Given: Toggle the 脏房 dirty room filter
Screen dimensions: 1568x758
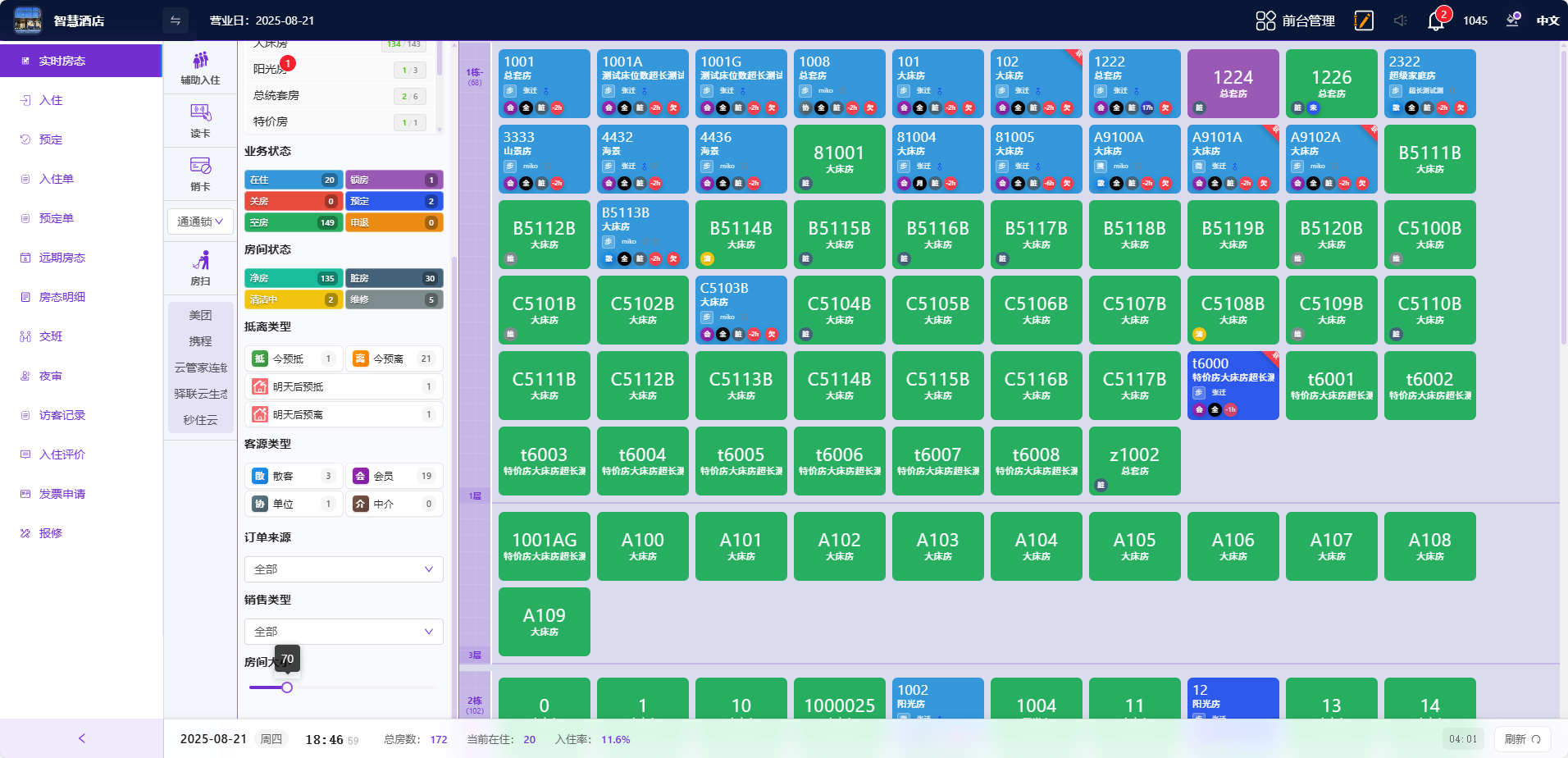Looking at the screenshot, I should pyautogui.click(x=394, y=278).
